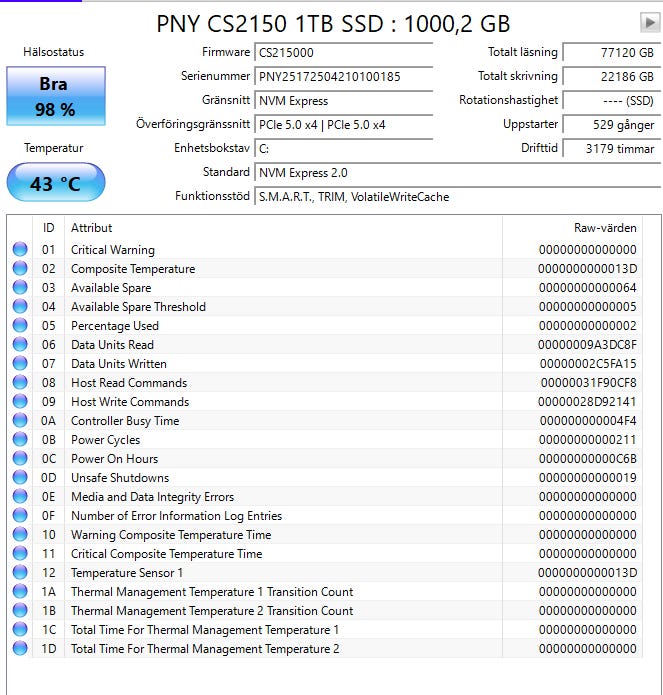Image resolution: width=663 pixels, height=695 pixels.
Task: Click the status orb for row 1A
Action: pos(20,591)
